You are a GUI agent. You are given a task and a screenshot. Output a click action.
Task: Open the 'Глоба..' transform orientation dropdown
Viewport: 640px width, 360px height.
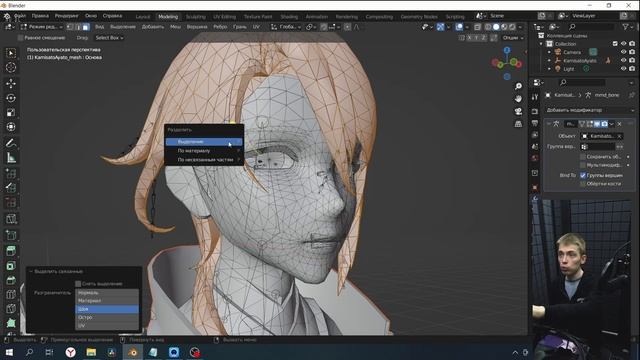click(285, 27)
